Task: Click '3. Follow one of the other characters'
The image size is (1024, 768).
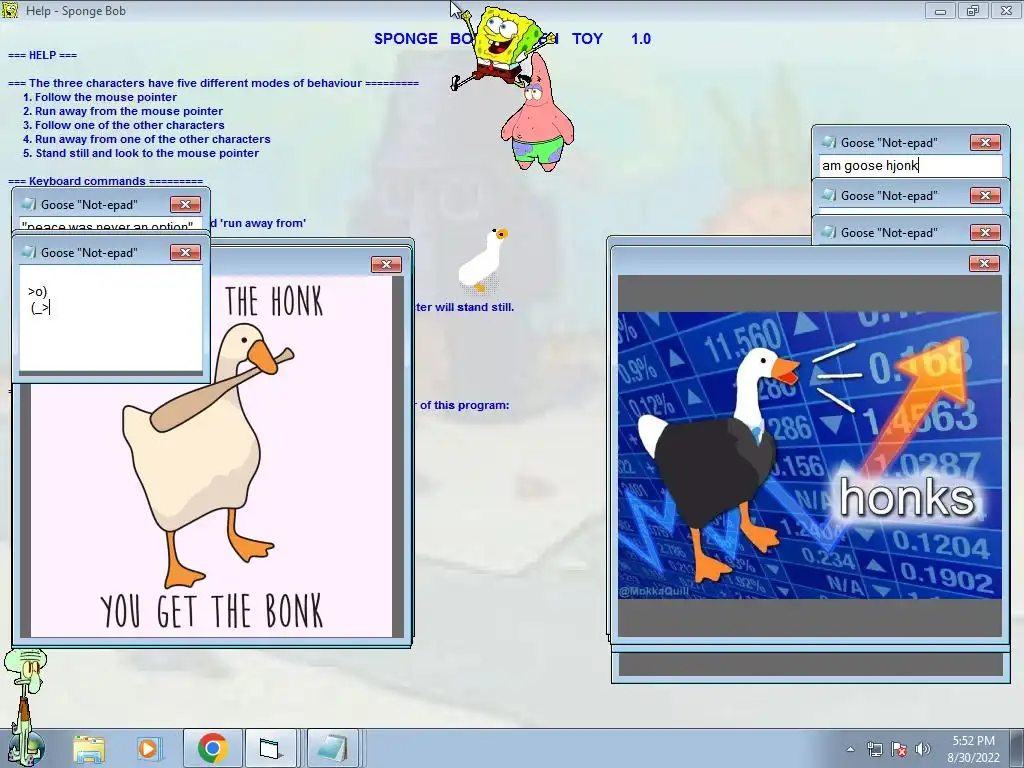Action: 123,125
